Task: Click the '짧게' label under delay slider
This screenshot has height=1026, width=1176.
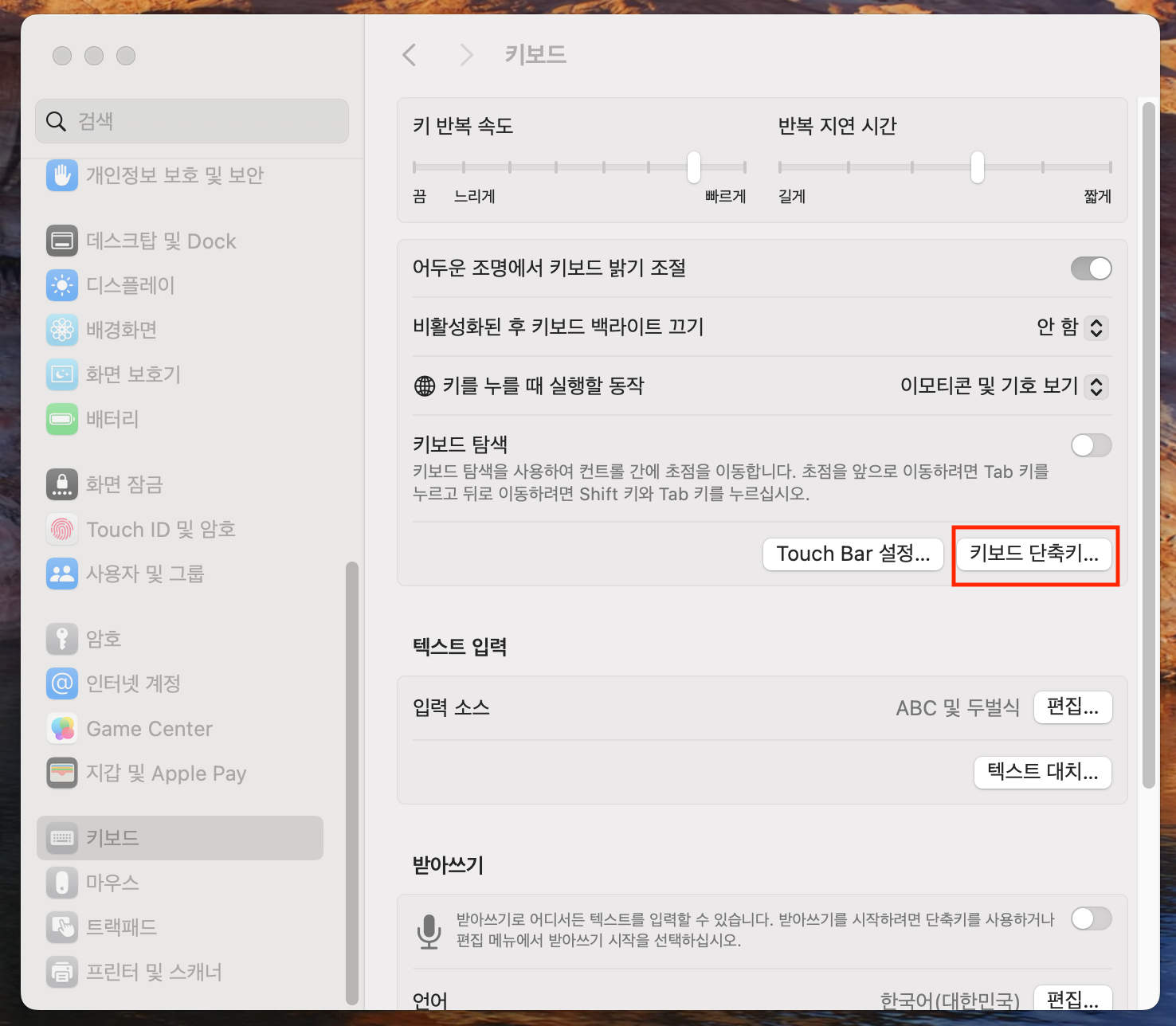Action: [1098, 197]
